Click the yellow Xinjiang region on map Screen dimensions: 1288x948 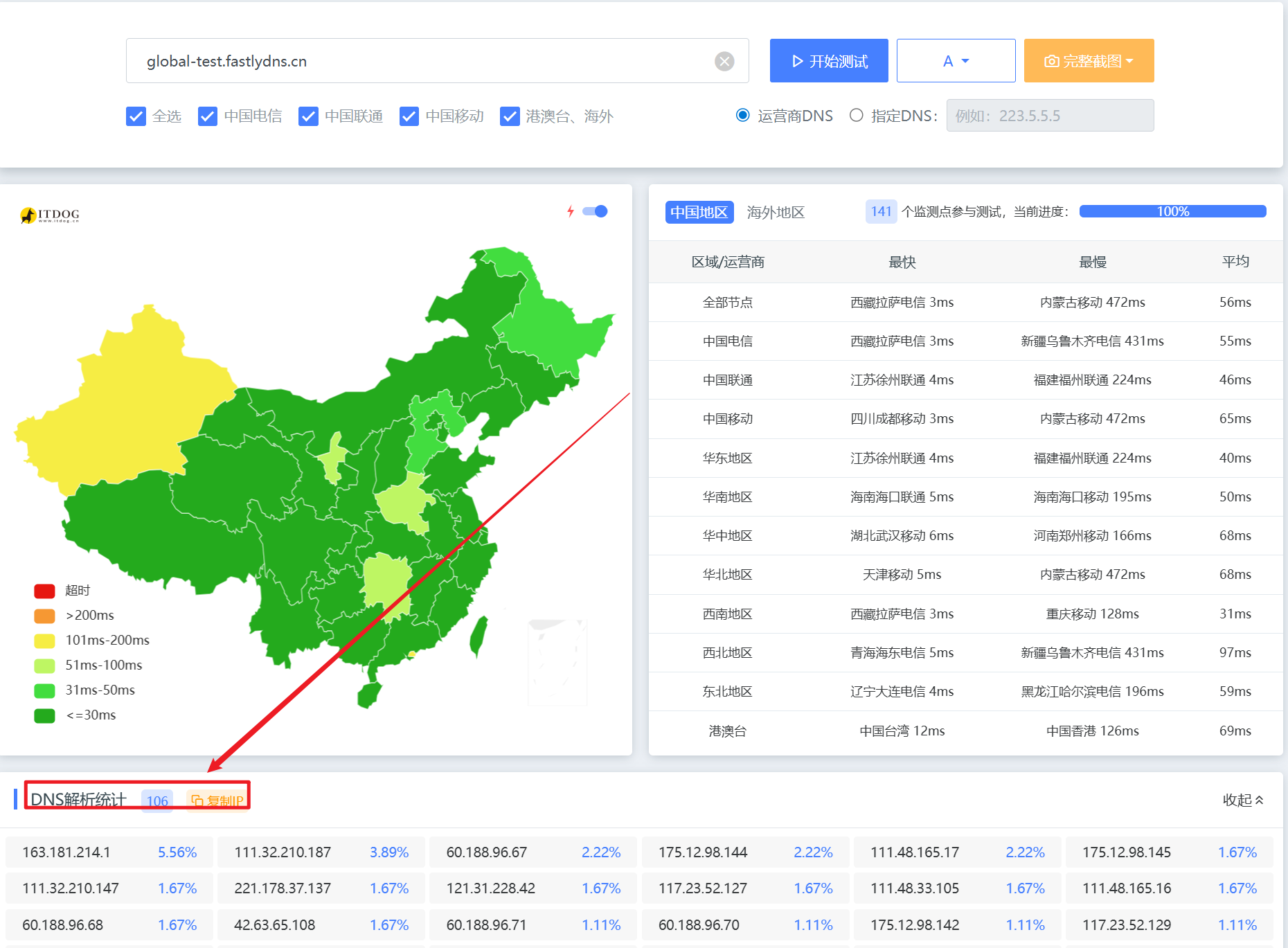[125, 402]
